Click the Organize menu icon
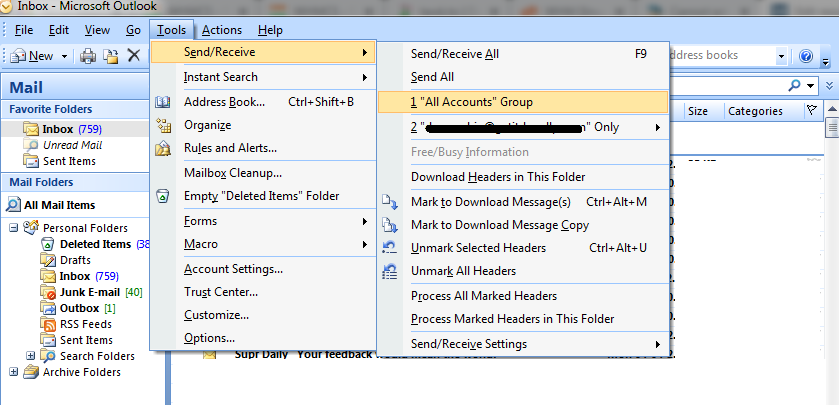This screenshot has width=839, height=405. point(163,125)
